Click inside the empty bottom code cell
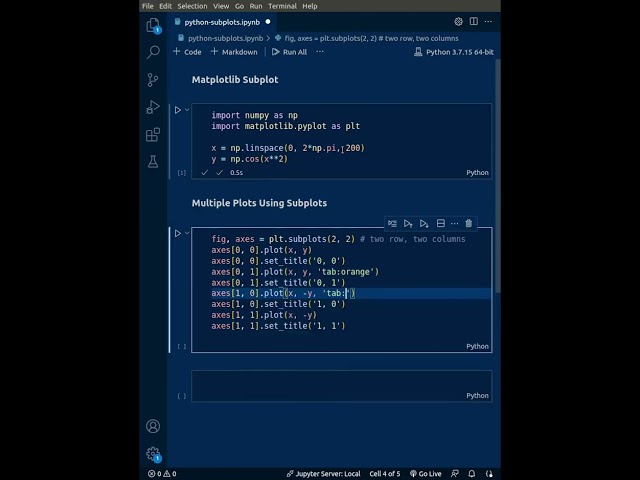 (x=342, y=386)
